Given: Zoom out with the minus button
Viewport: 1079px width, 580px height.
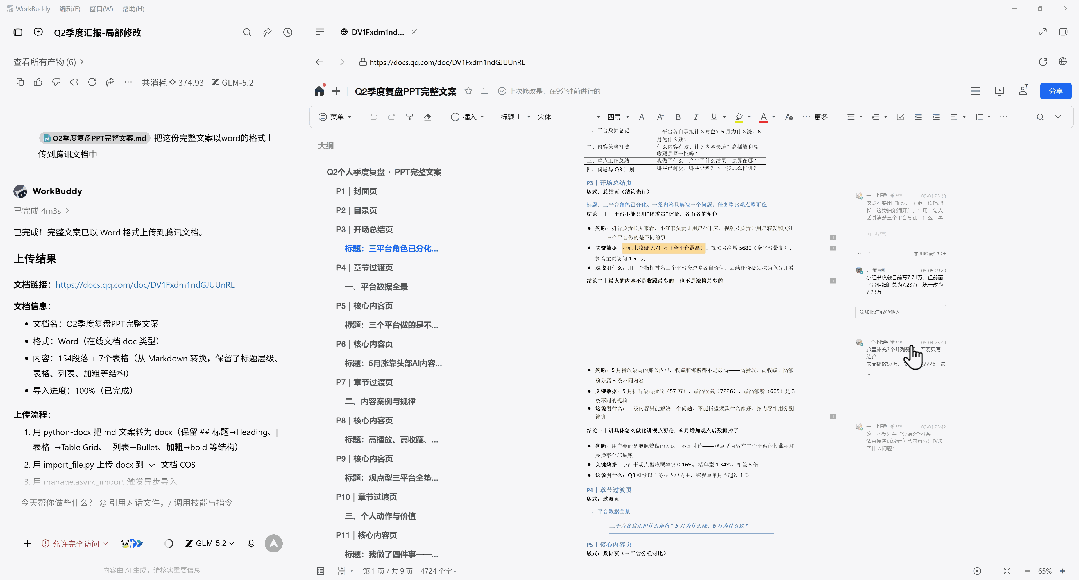Looking at the screenshot, I should [x=1027, y=571].
